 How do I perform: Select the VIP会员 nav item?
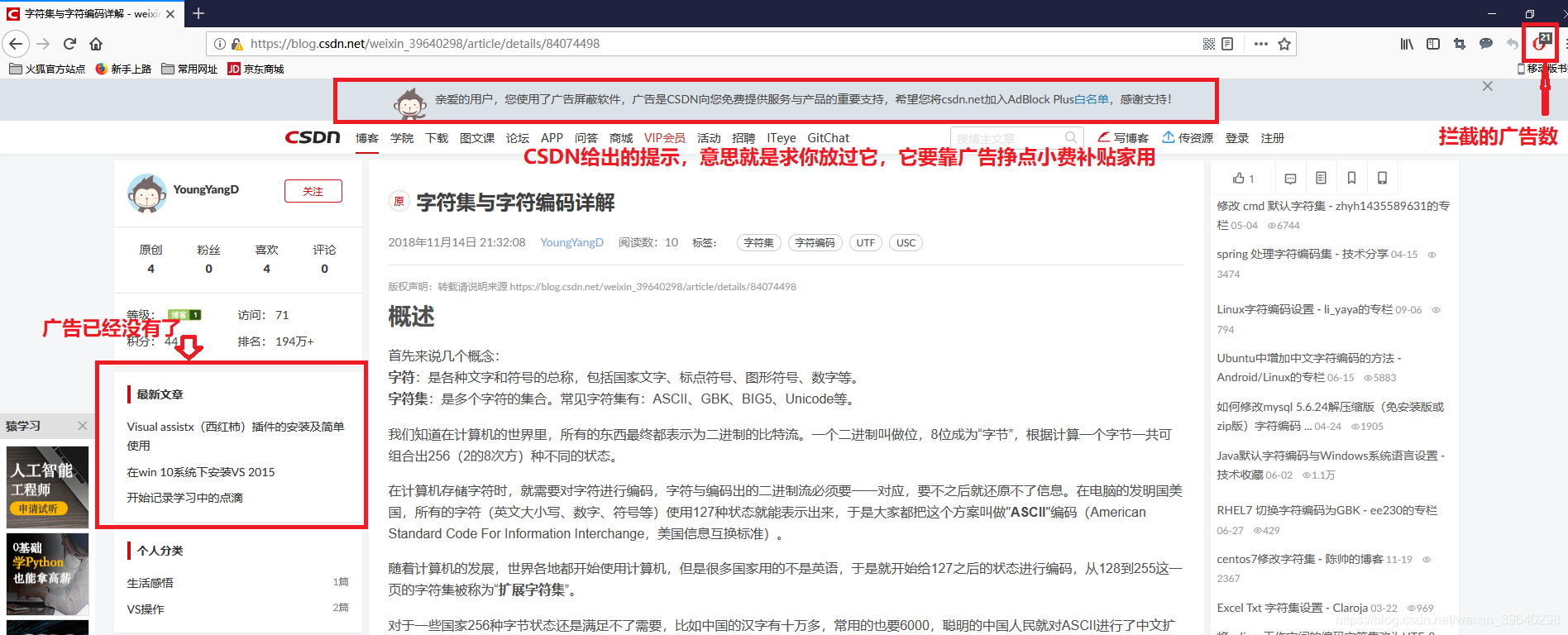coord(665,138)
